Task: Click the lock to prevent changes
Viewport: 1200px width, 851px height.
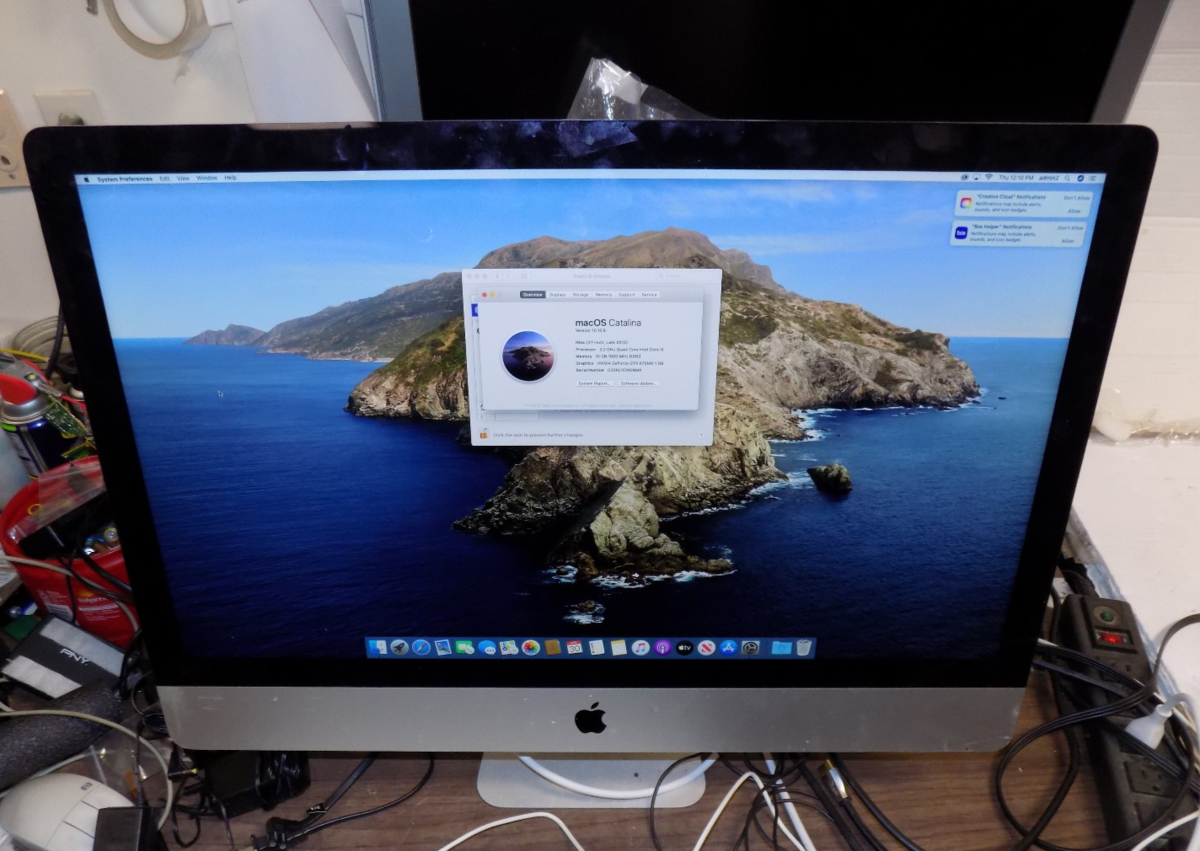Action: point(483,434)
